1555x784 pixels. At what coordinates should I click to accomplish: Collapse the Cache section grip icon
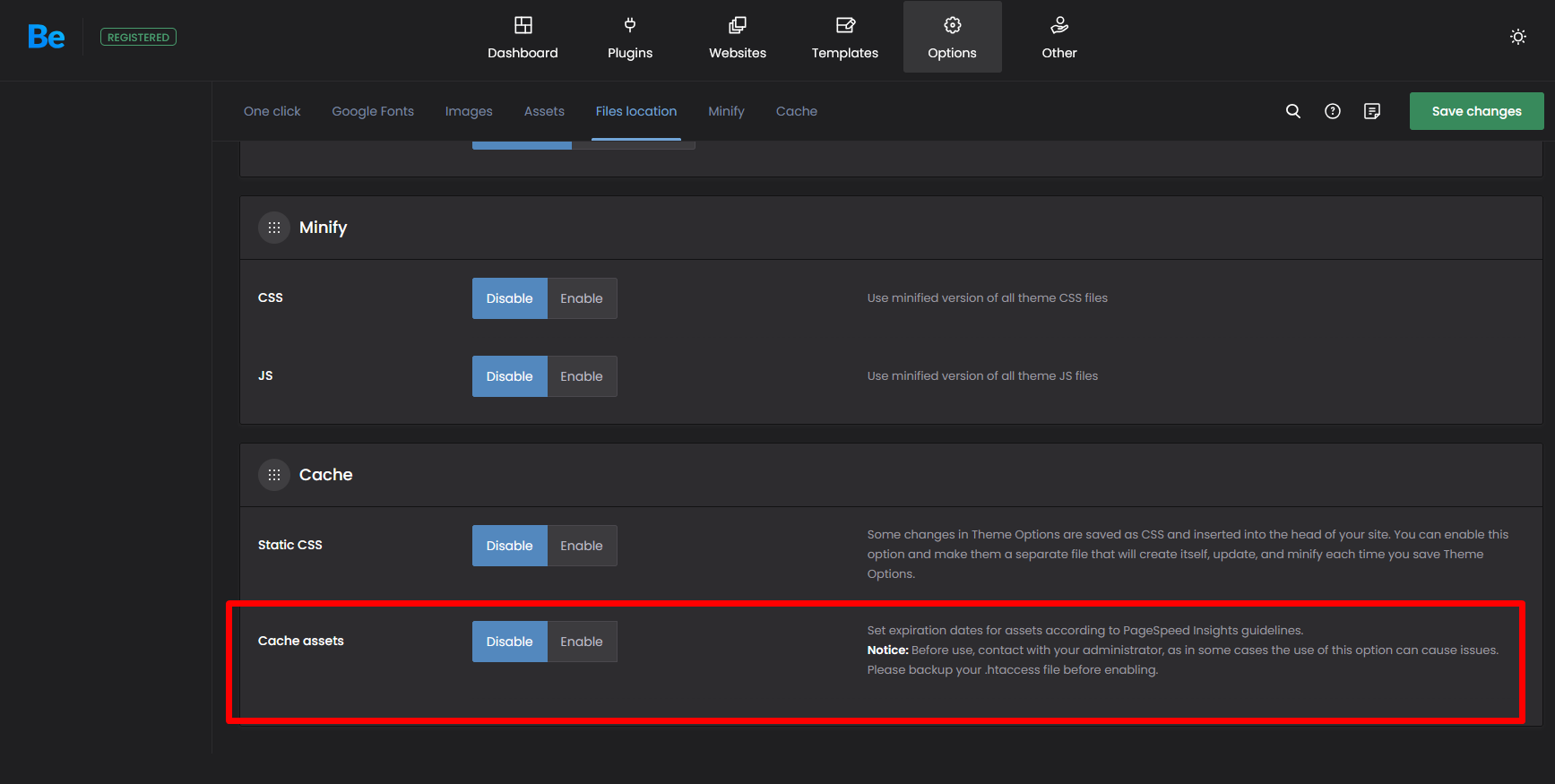tap(274, 475)
